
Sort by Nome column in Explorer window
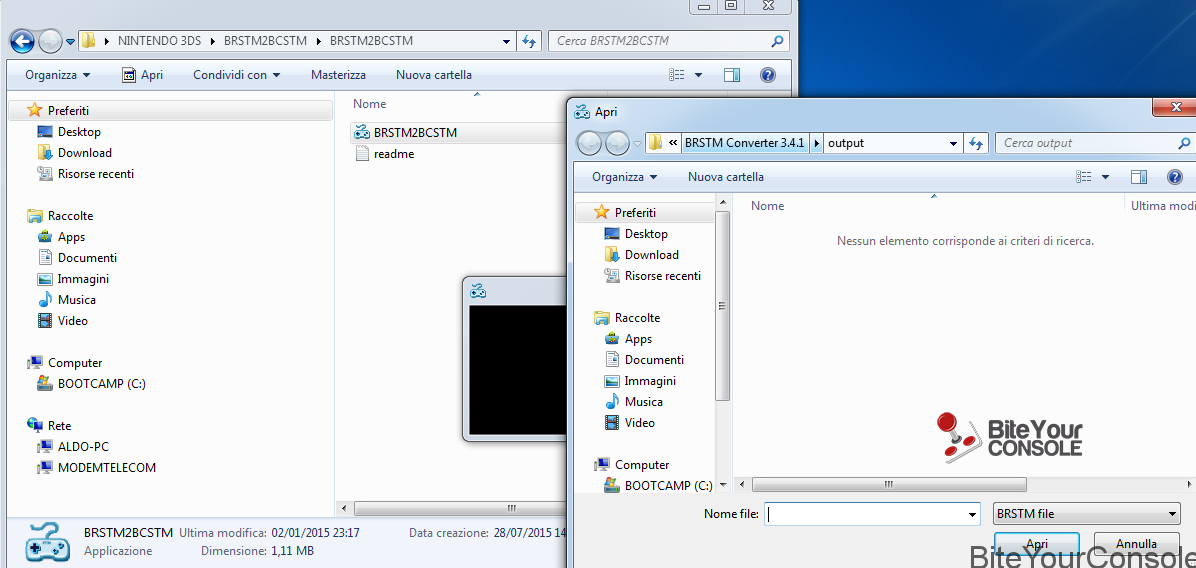[370, 104]
